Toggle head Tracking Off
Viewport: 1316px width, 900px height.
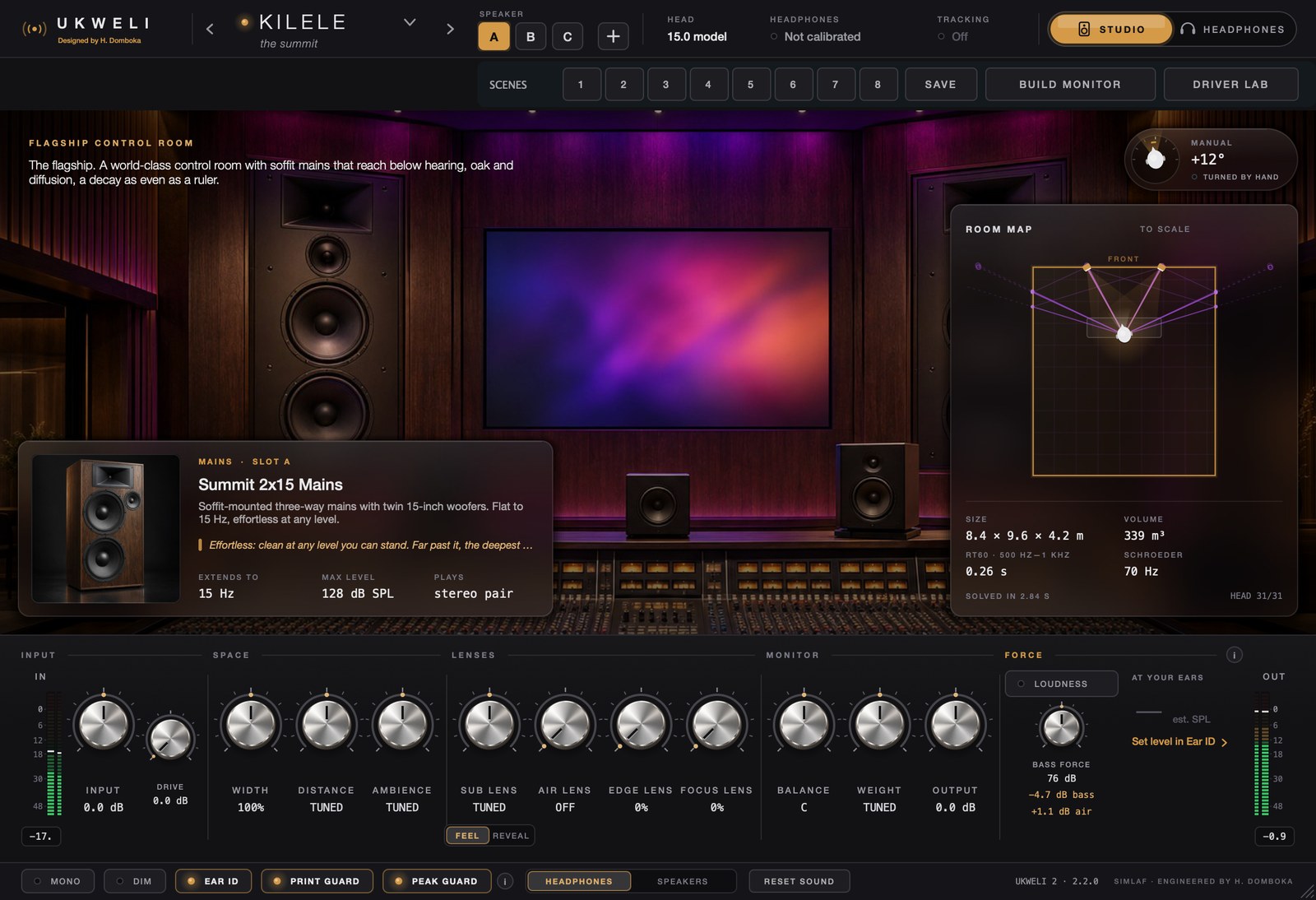click(x=952, y=36)
